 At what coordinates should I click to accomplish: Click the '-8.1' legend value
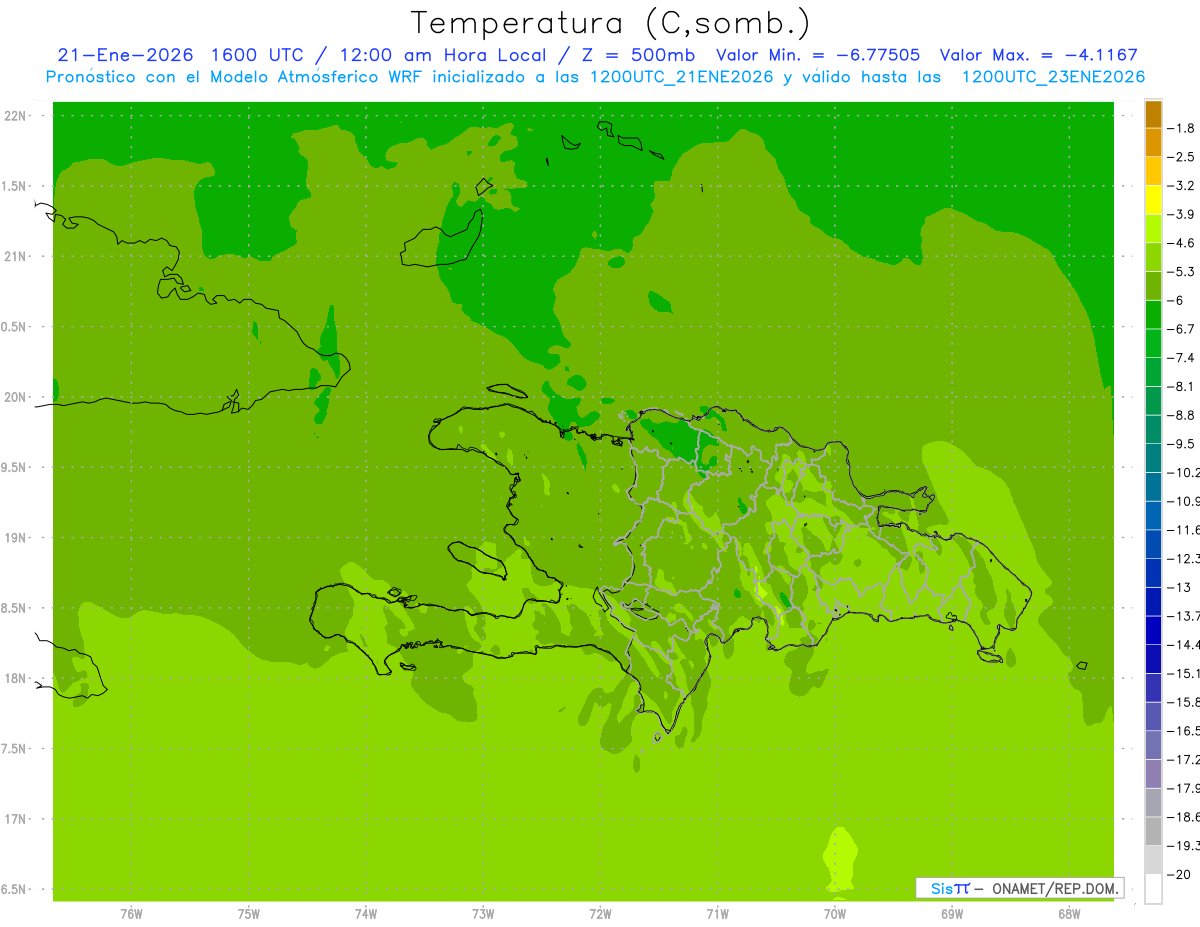[x=1182, y=386]
